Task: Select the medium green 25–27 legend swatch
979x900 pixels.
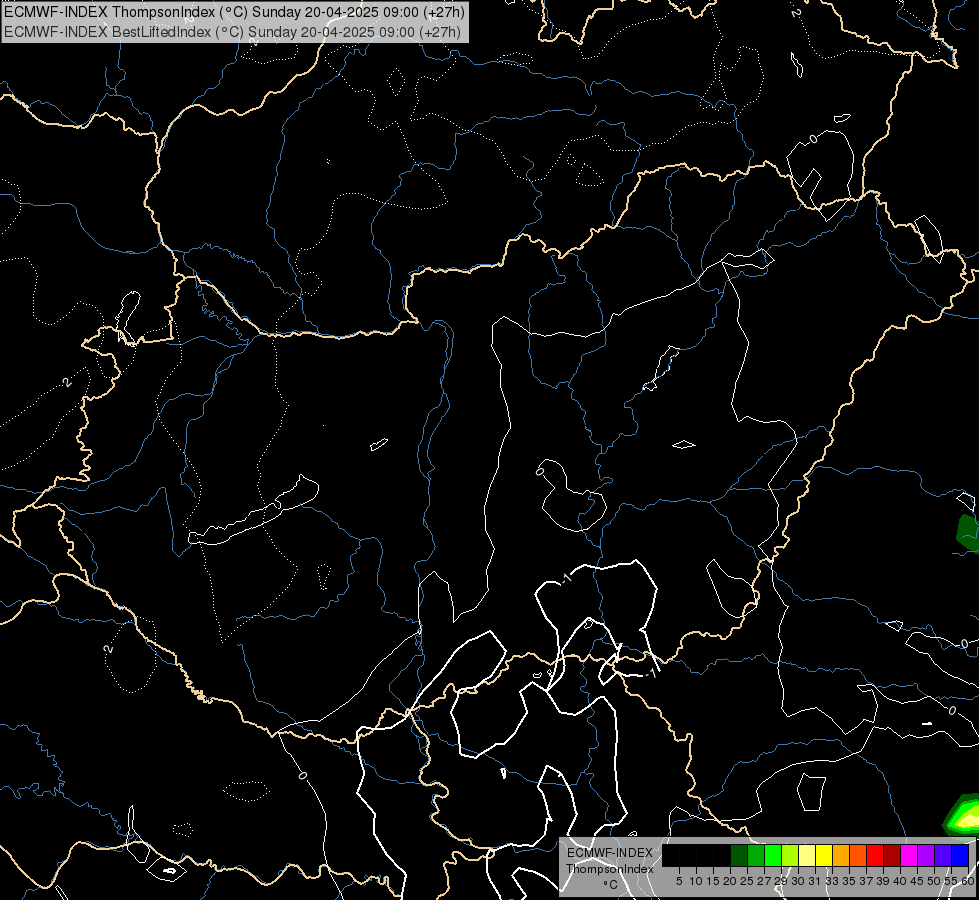Action: pyautogui.click(x=756, y=855)
